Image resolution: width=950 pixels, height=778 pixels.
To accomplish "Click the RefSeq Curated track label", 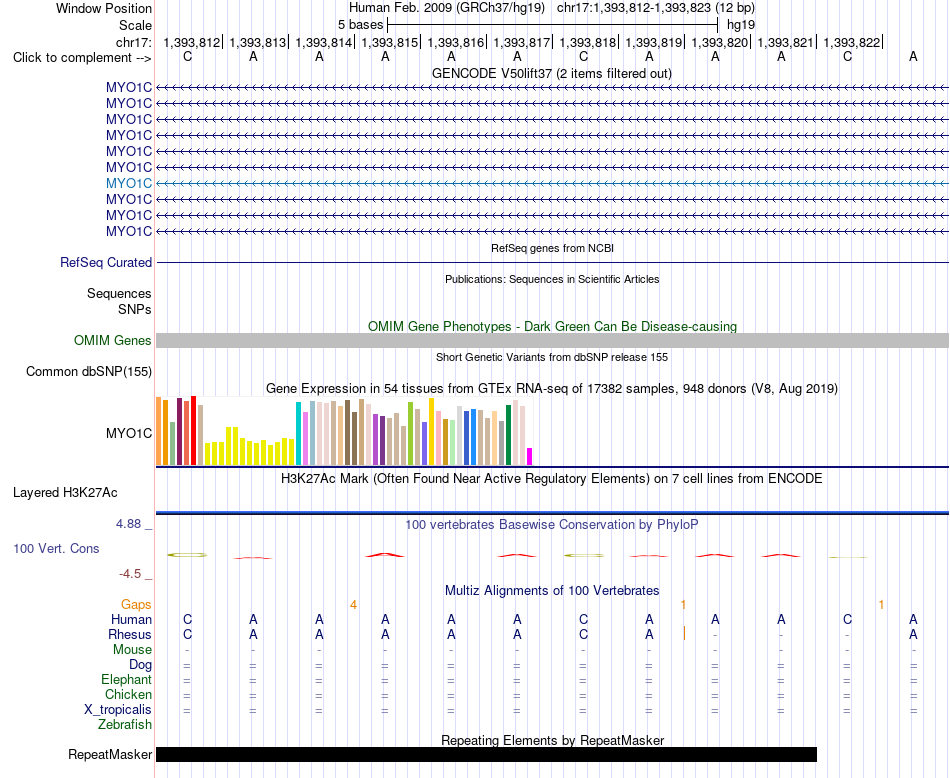I will (106, 262).
